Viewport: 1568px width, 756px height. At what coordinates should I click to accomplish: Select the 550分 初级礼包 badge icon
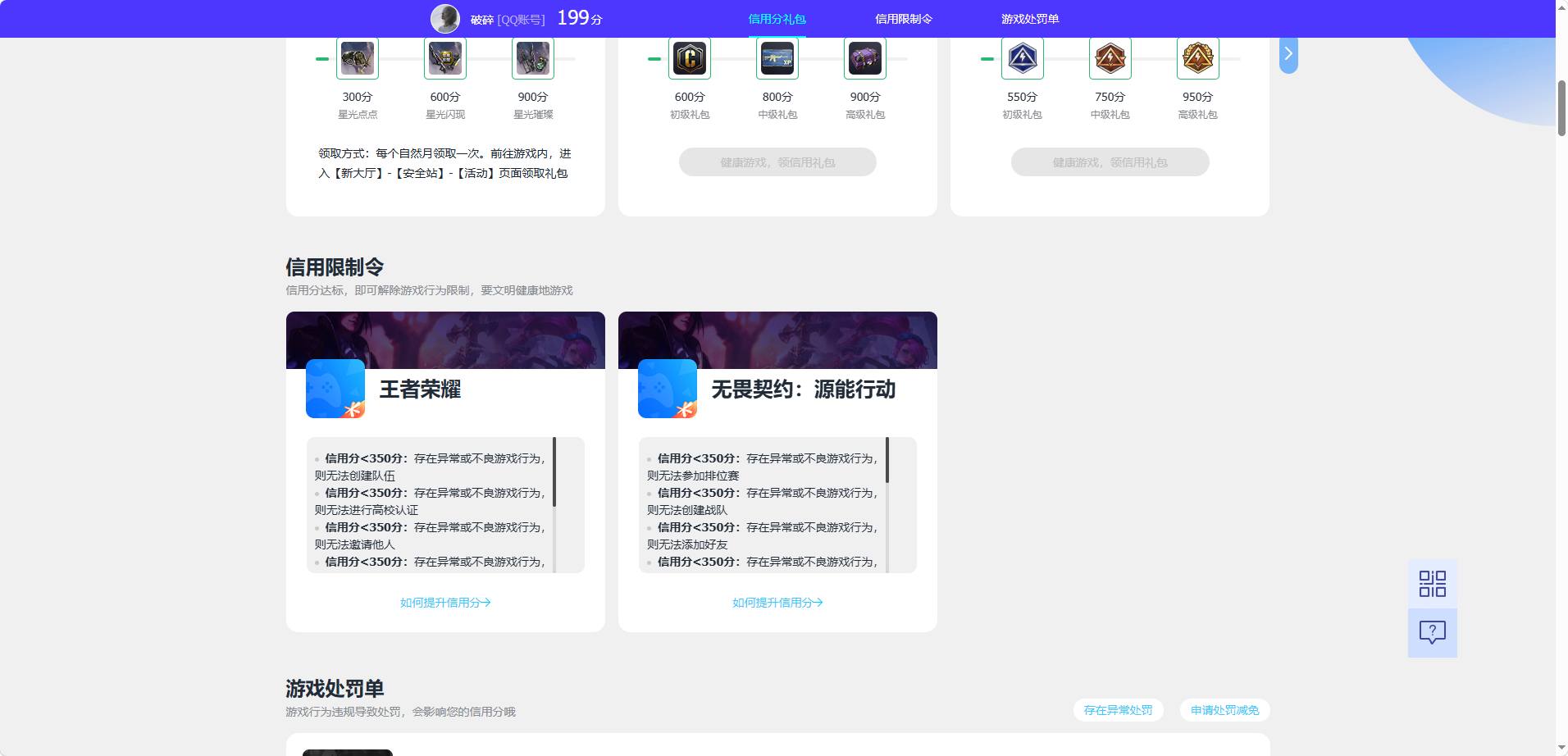click(x=1023, y=58)
